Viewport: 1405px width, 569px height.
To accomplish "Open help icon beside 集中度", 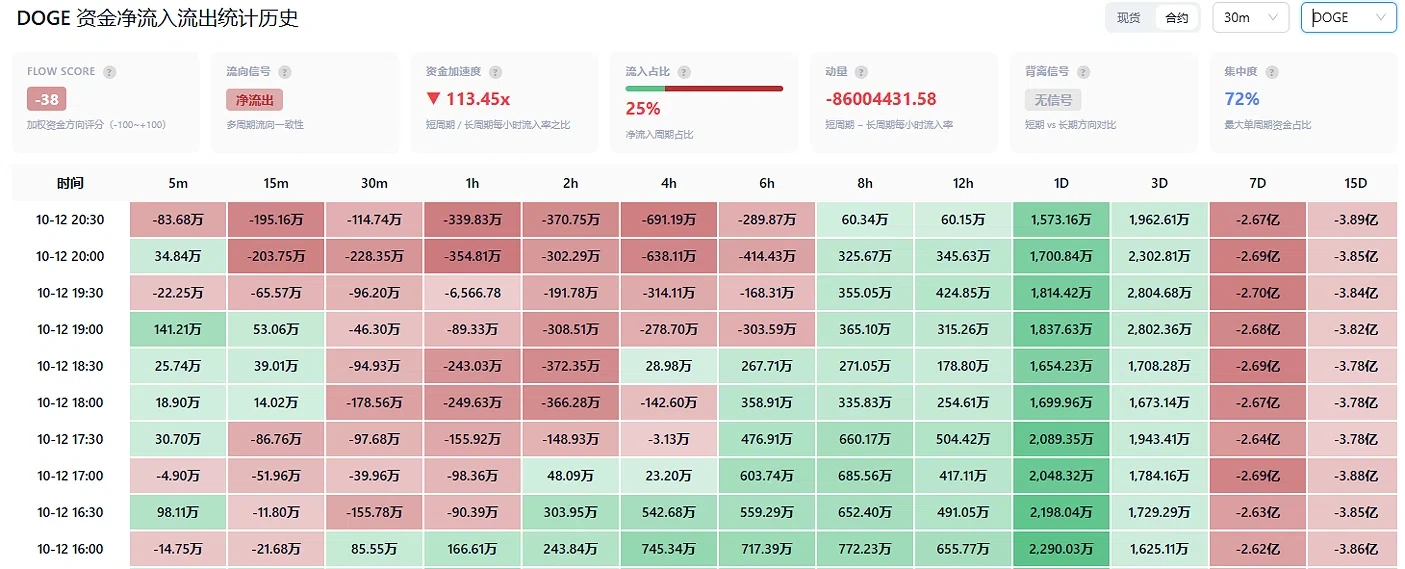I will click(1271, 72).
